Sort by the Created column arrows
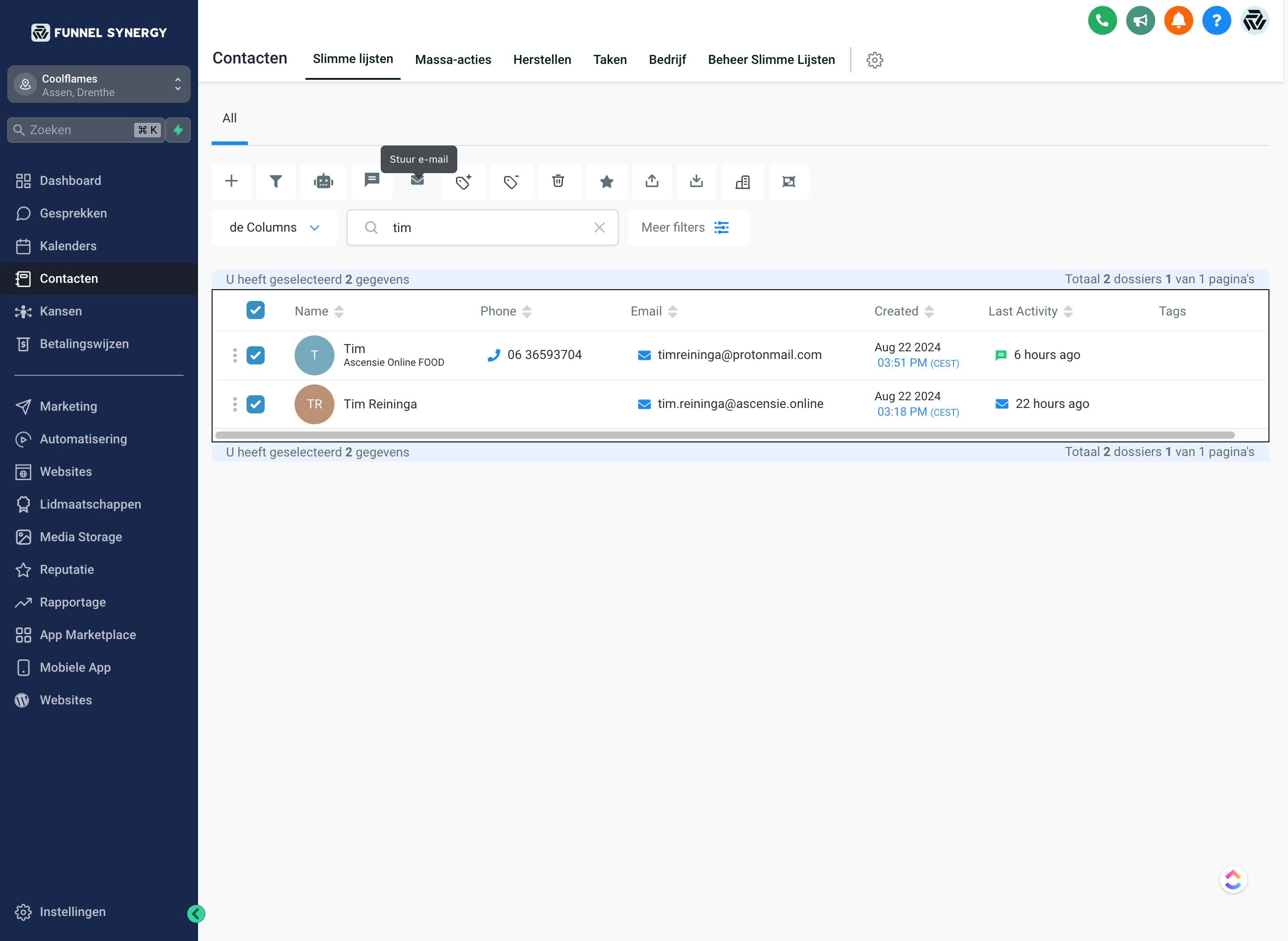Viewport: 1288px width, 941px height. (929, 311)
